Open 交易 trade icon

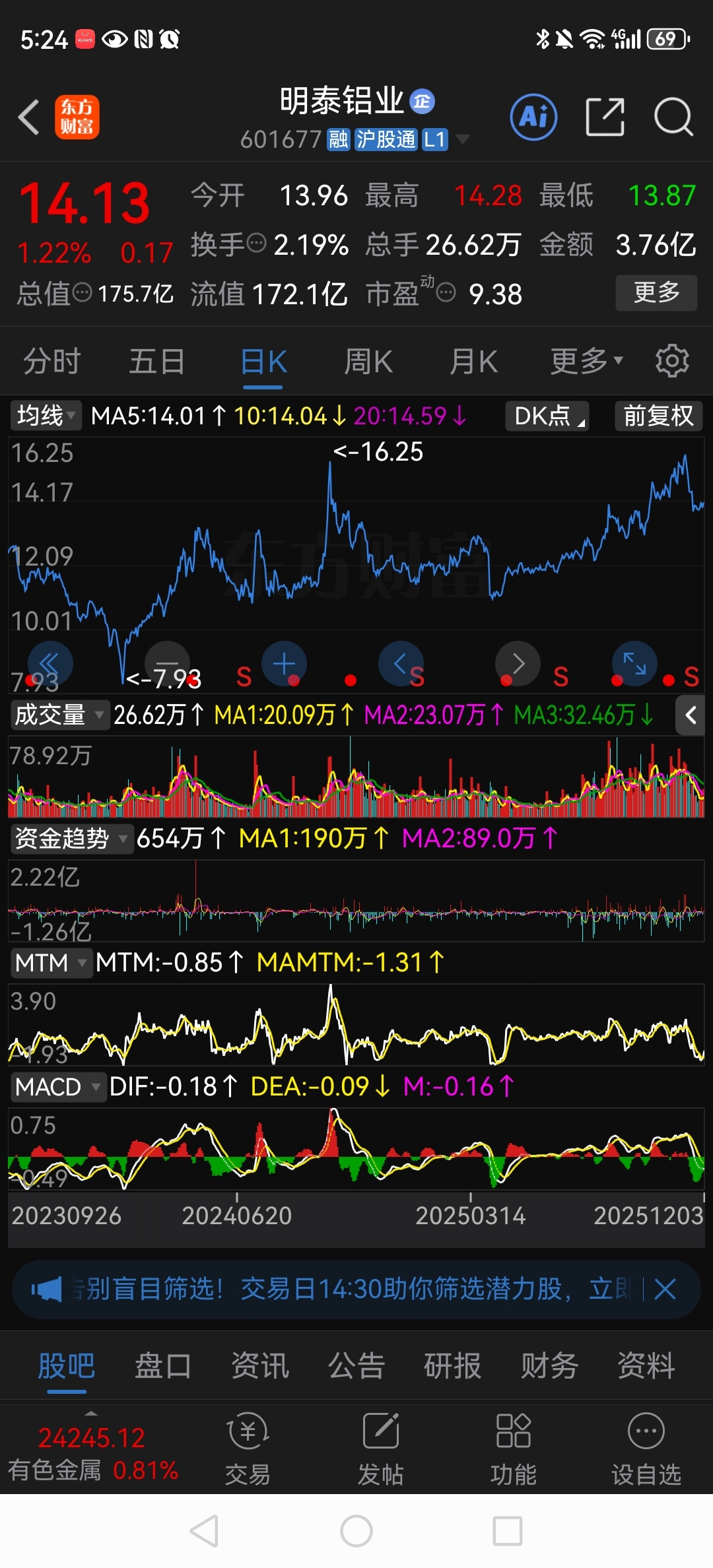pyautogui.click(x=248, y=1449)
